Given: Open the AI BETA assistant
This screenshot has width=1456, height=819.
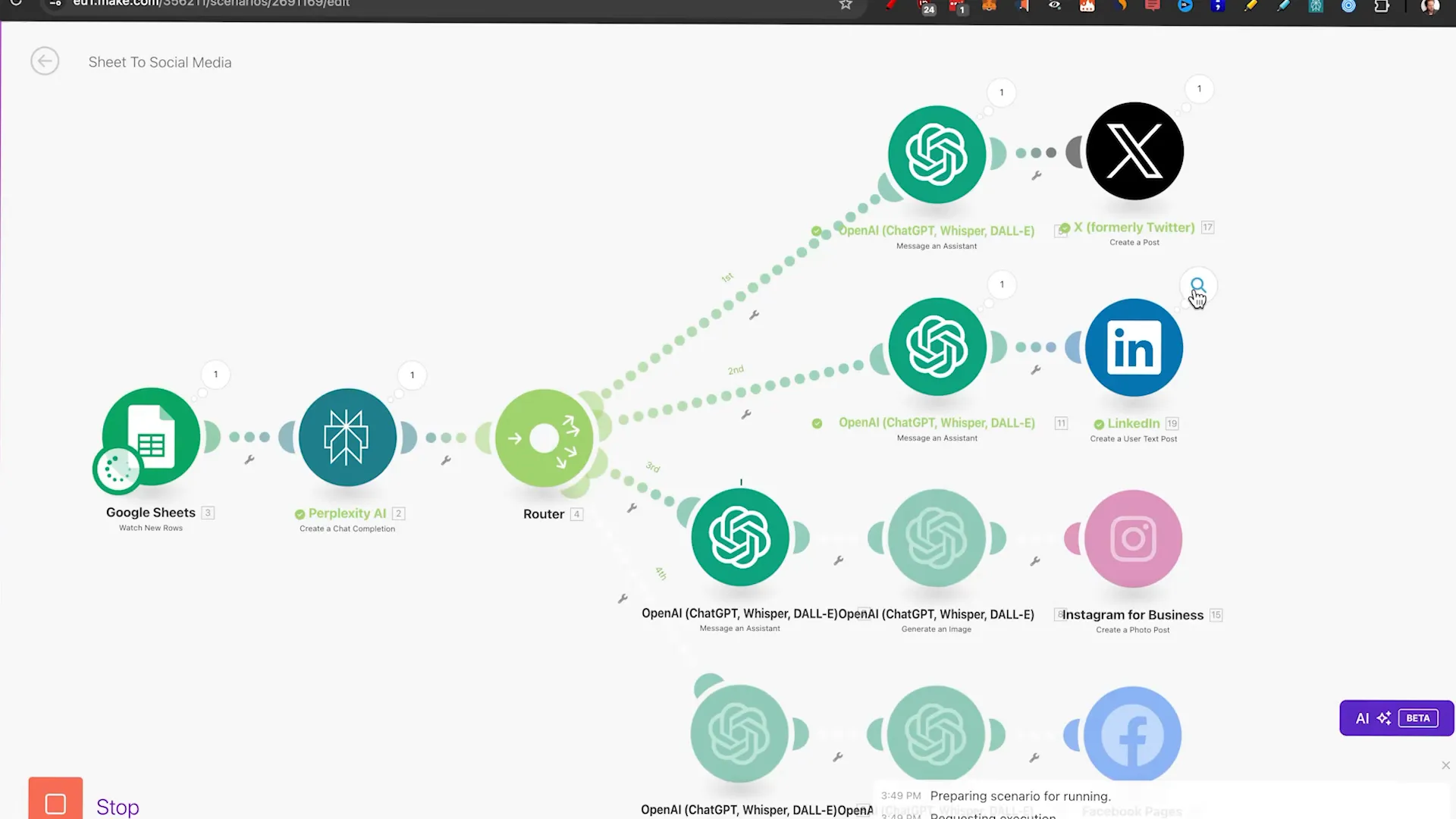Looking at the screenshot, I should [1396, 718].
